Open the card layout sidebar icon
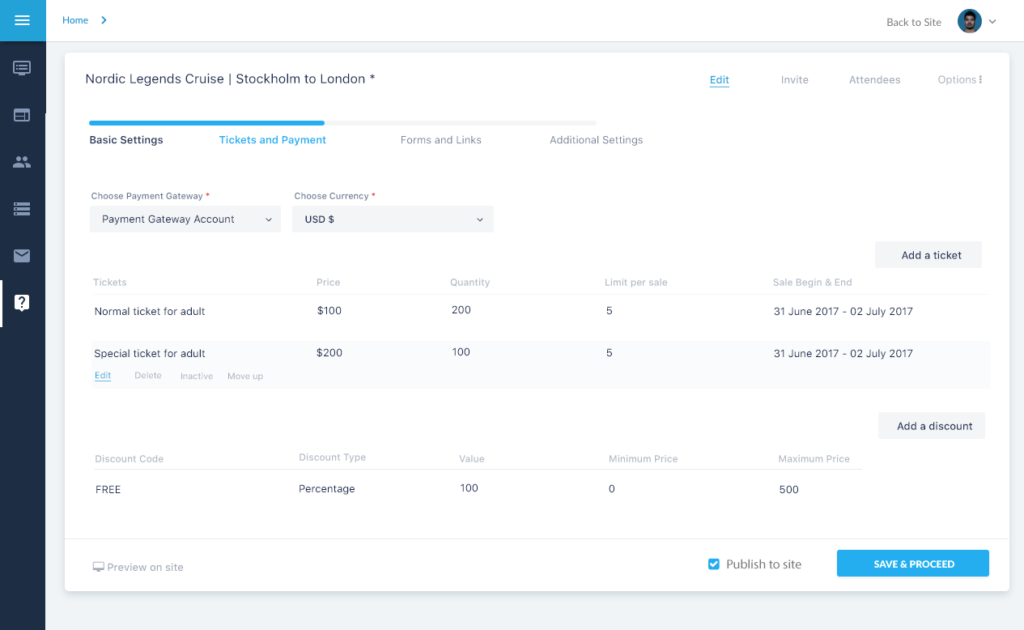The height and width of the screenshot is (630, 1024). pyautogui.click(x=22, y=115)
